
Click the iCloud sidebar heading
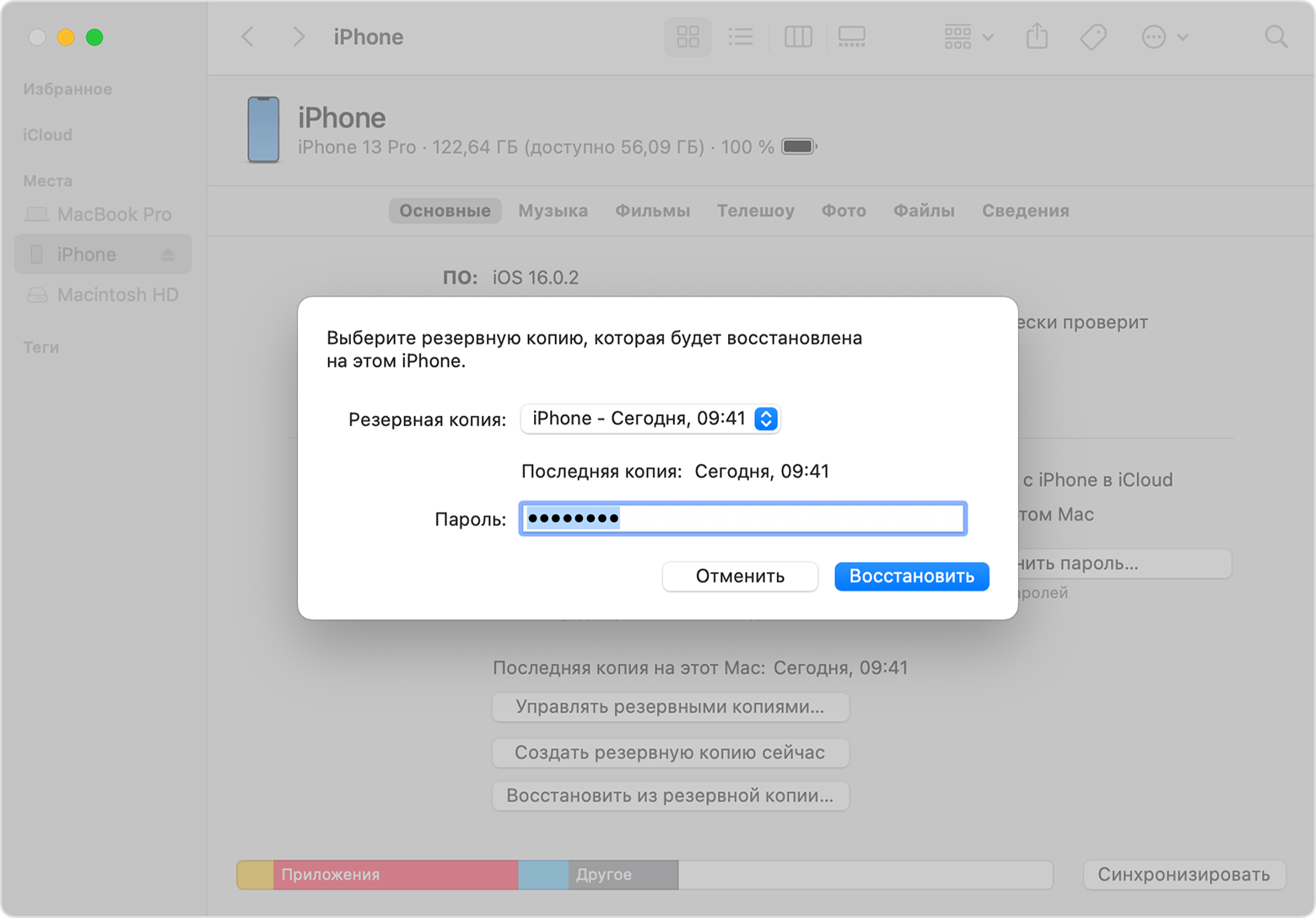point(47,135)
